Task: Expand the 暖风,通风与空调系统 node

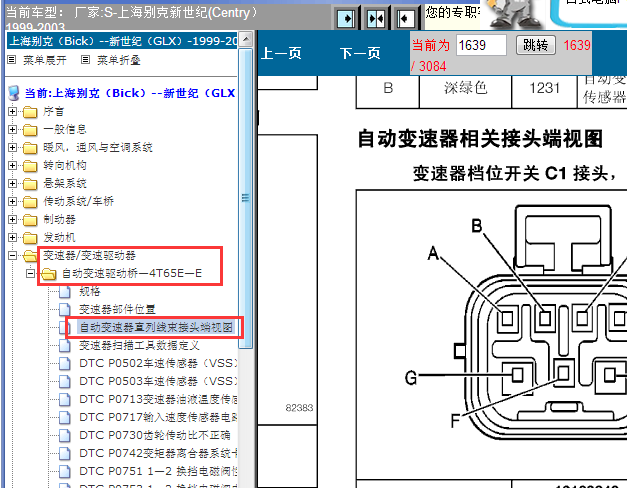Action: click(x=12, y=148)
